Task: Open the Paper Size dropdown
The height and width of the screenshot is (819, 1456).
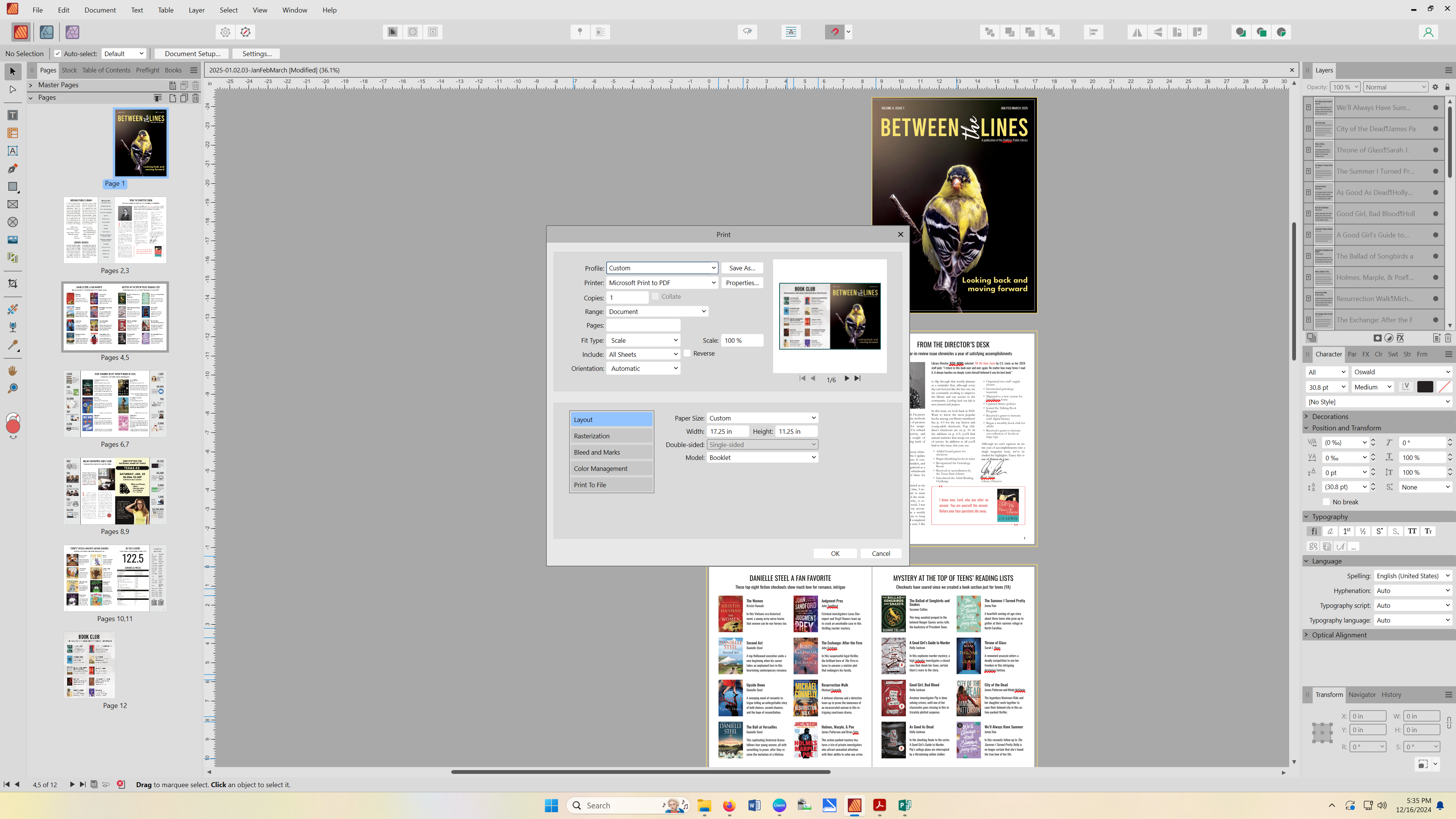Action: click(763, 418)
